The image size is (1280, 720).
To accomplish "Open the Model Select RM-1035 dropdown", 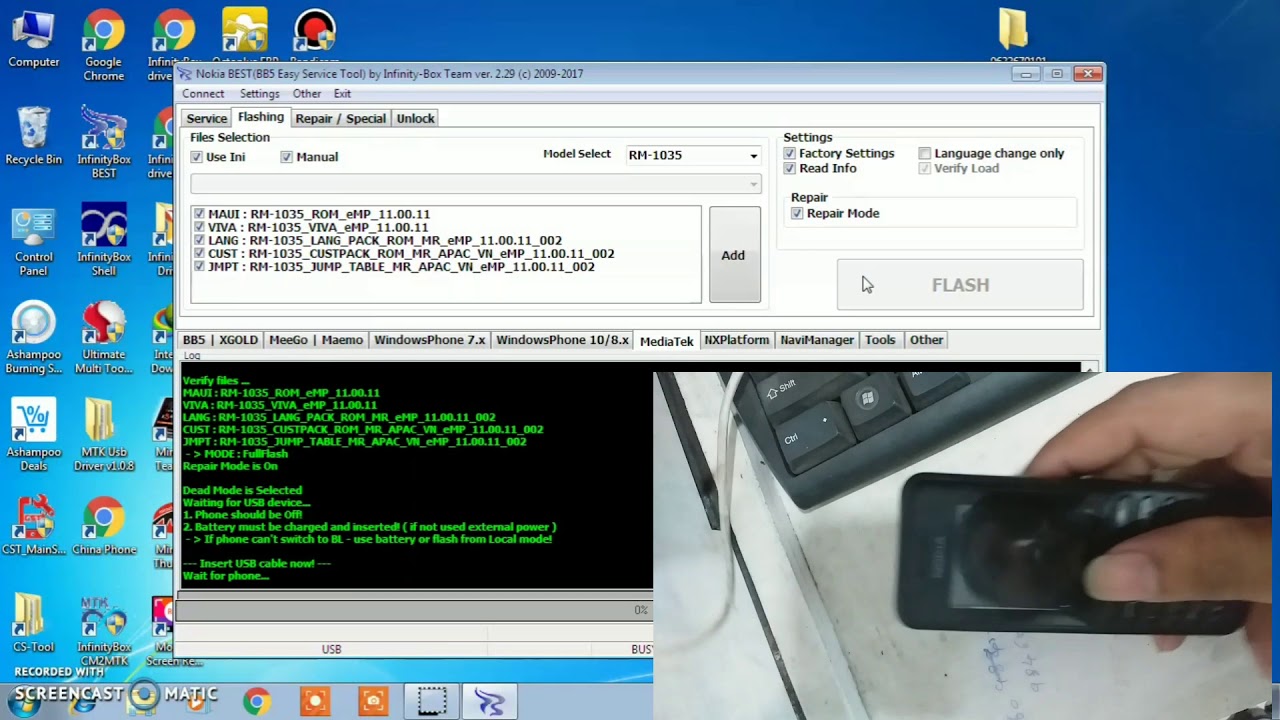I will coord(693,155).
